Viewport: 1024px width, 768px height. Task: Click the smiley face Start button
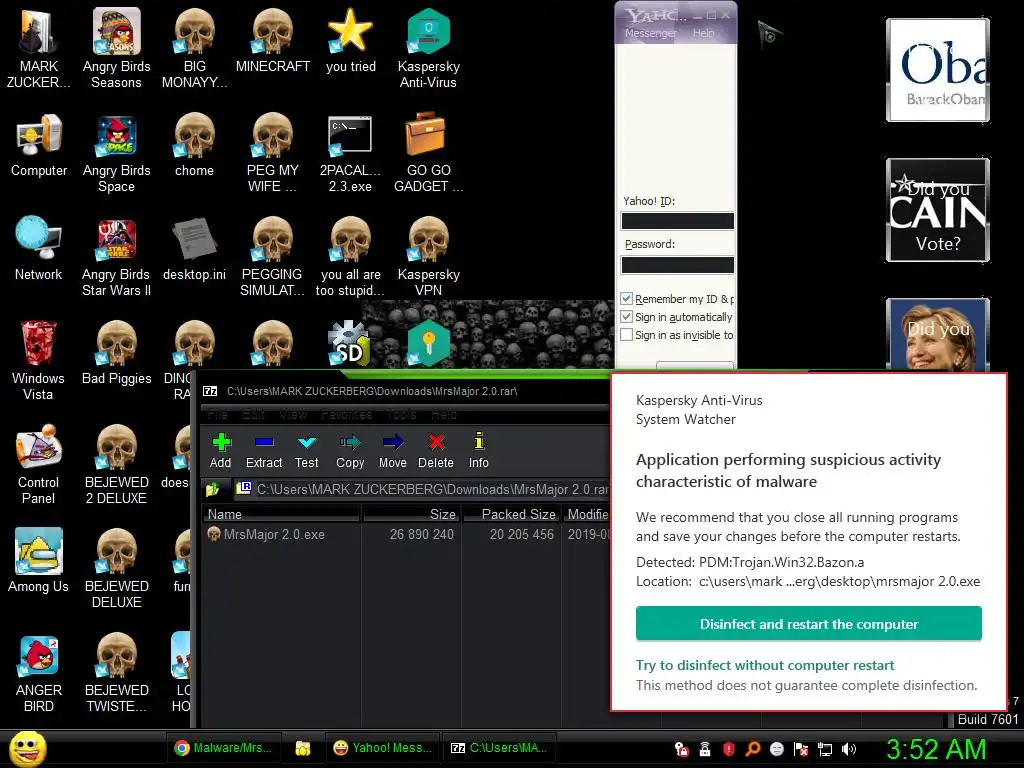[x=28, y=748]
